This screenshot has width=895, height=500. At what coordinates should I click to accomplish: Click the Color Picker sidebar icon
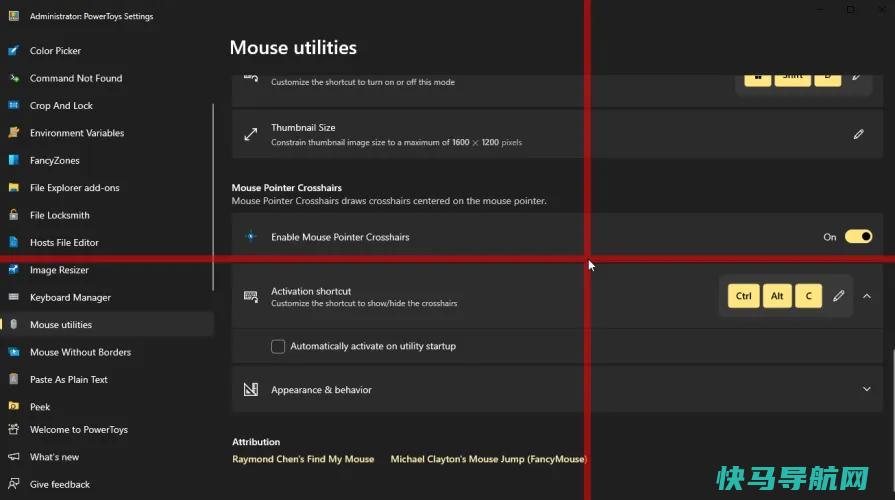[14, 51]
